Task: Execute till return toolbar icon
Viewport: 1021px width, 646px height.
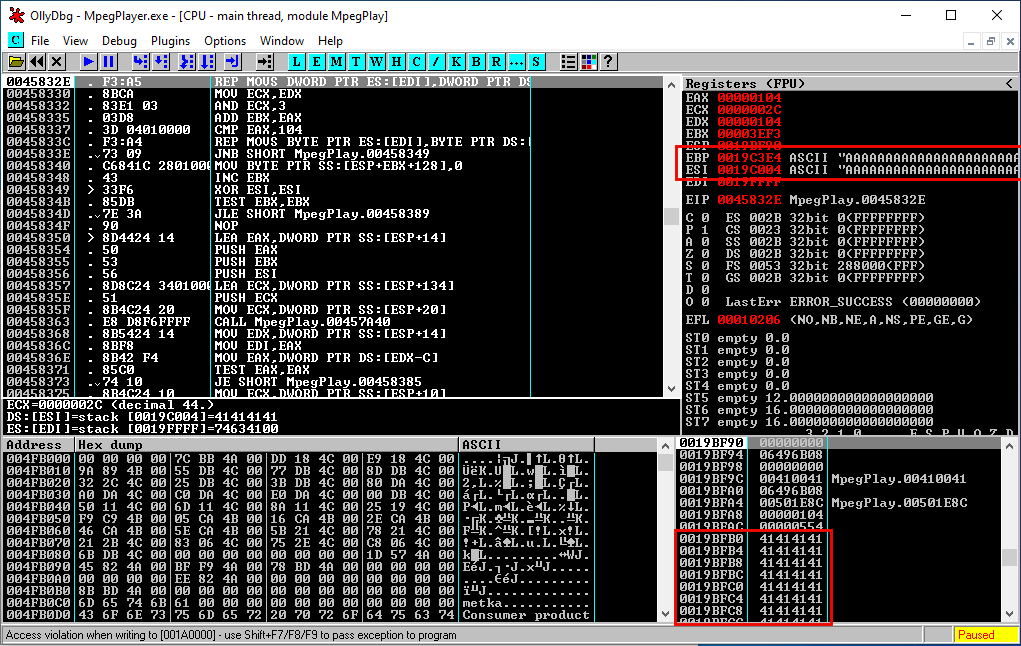Action: tap(232, 62)
